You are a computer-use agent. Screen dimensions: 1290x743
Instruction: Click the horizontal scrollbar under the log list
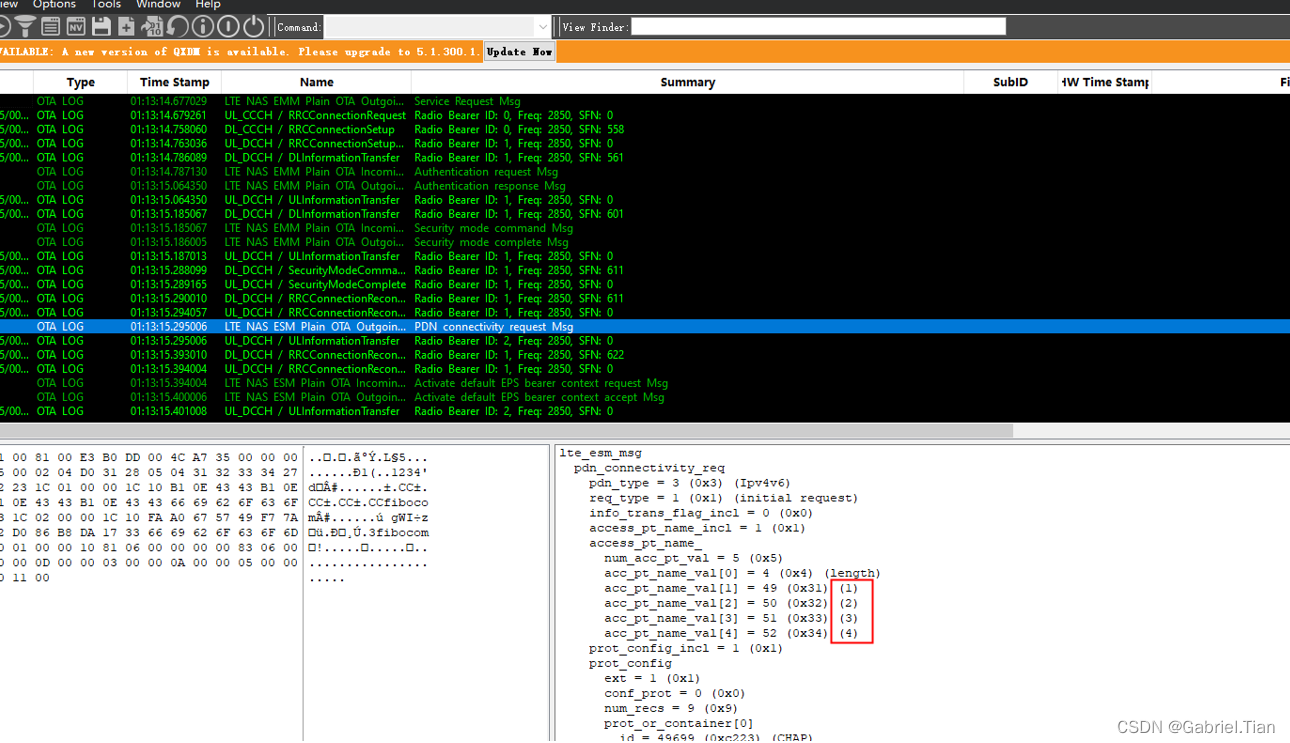[x=506, y=431]
